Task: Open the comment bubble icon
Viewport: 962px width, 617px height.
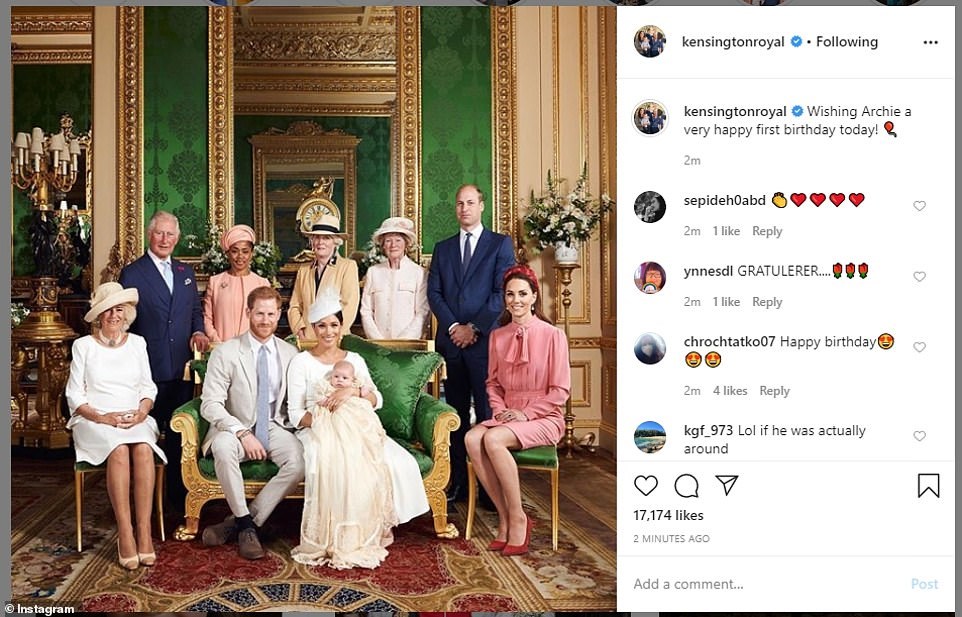Action: tap(686, 486)
